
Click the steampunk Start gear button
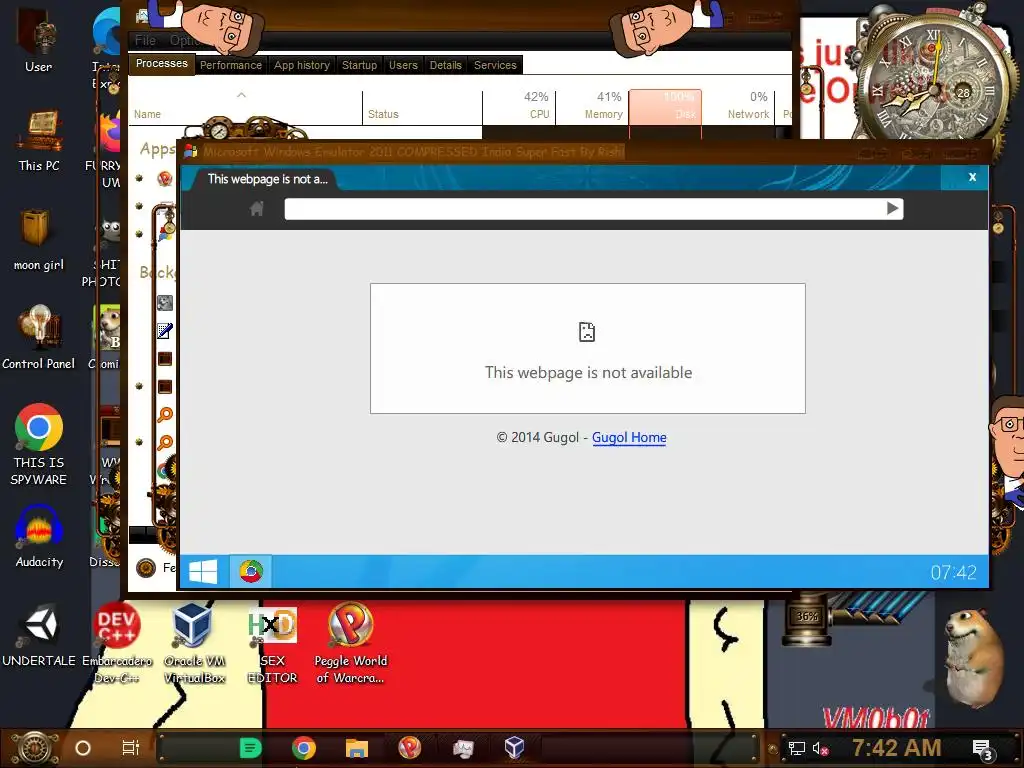click(34, 748)
